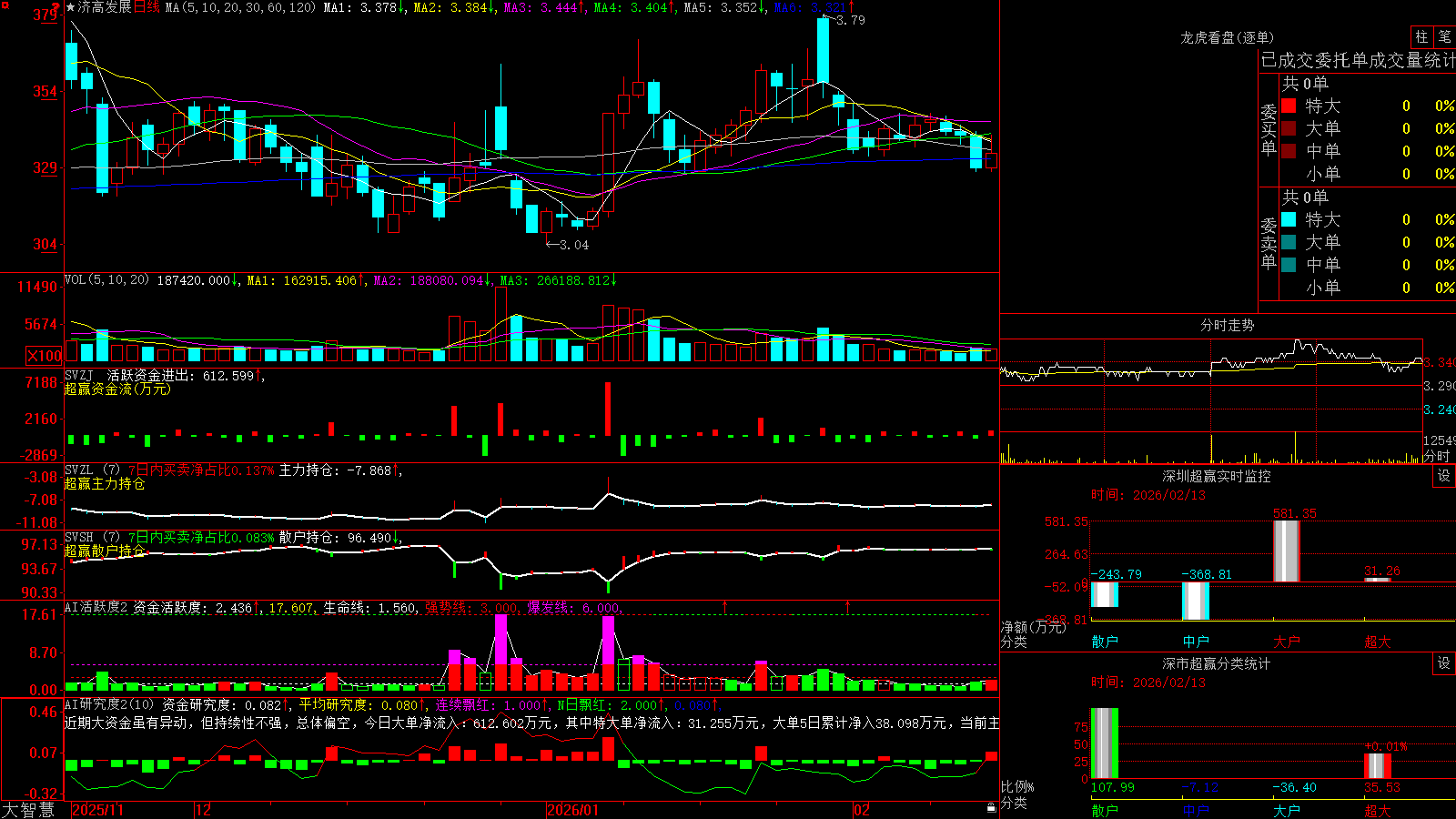
Task: Click the 2025/11 date marker on time axis
Action: (x=97, y=810)
